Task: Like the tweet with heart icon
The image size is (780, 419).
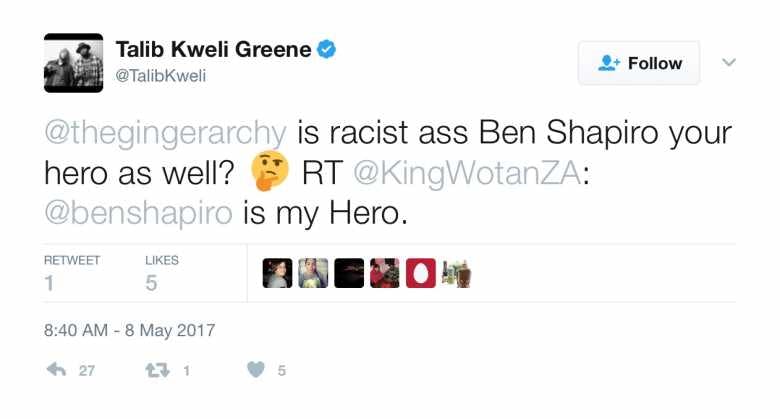Action: click(x=257, y=370)
